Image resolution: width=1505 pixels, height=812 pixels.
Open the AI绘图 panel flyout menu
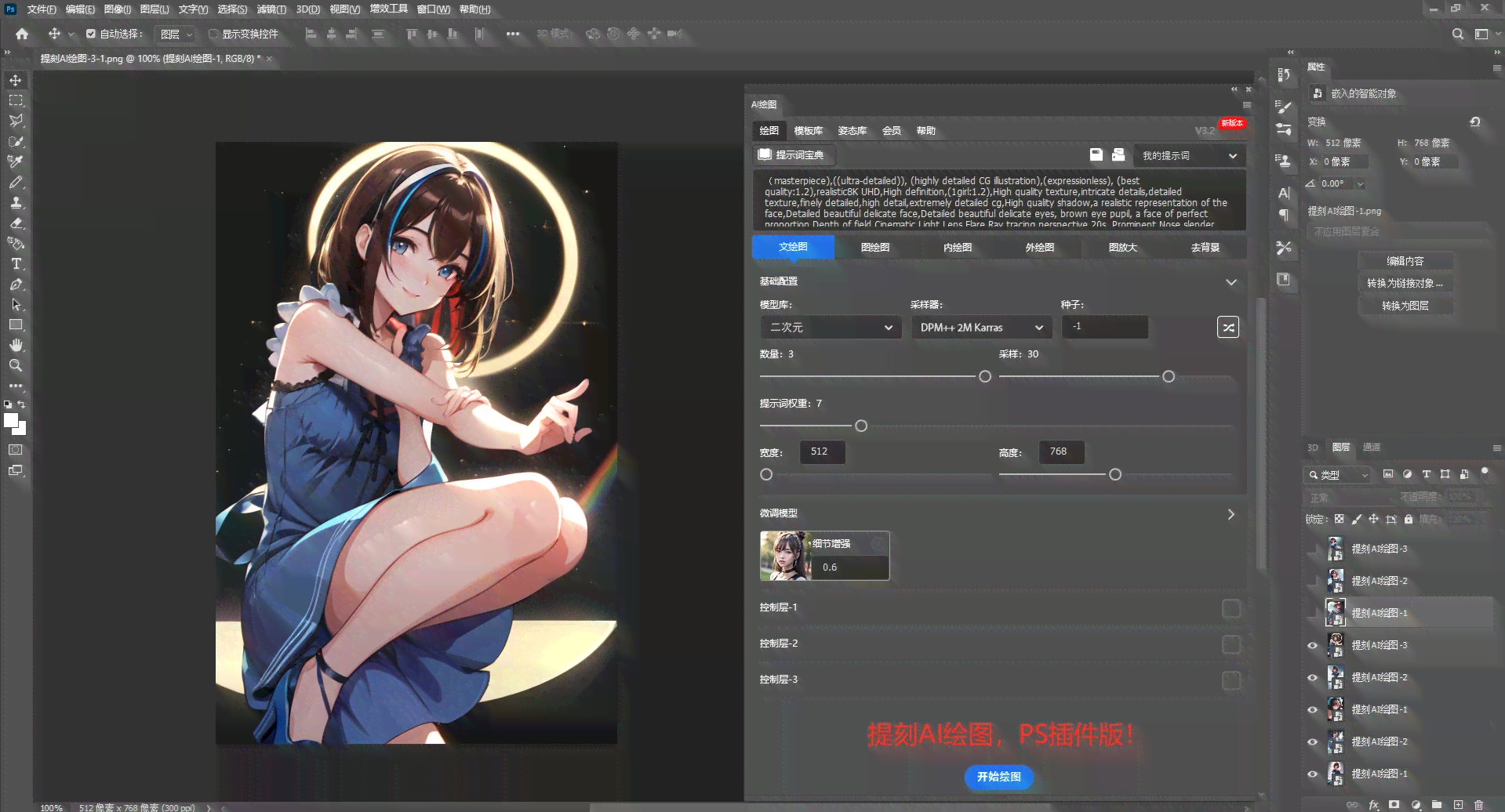(1246, 104)
